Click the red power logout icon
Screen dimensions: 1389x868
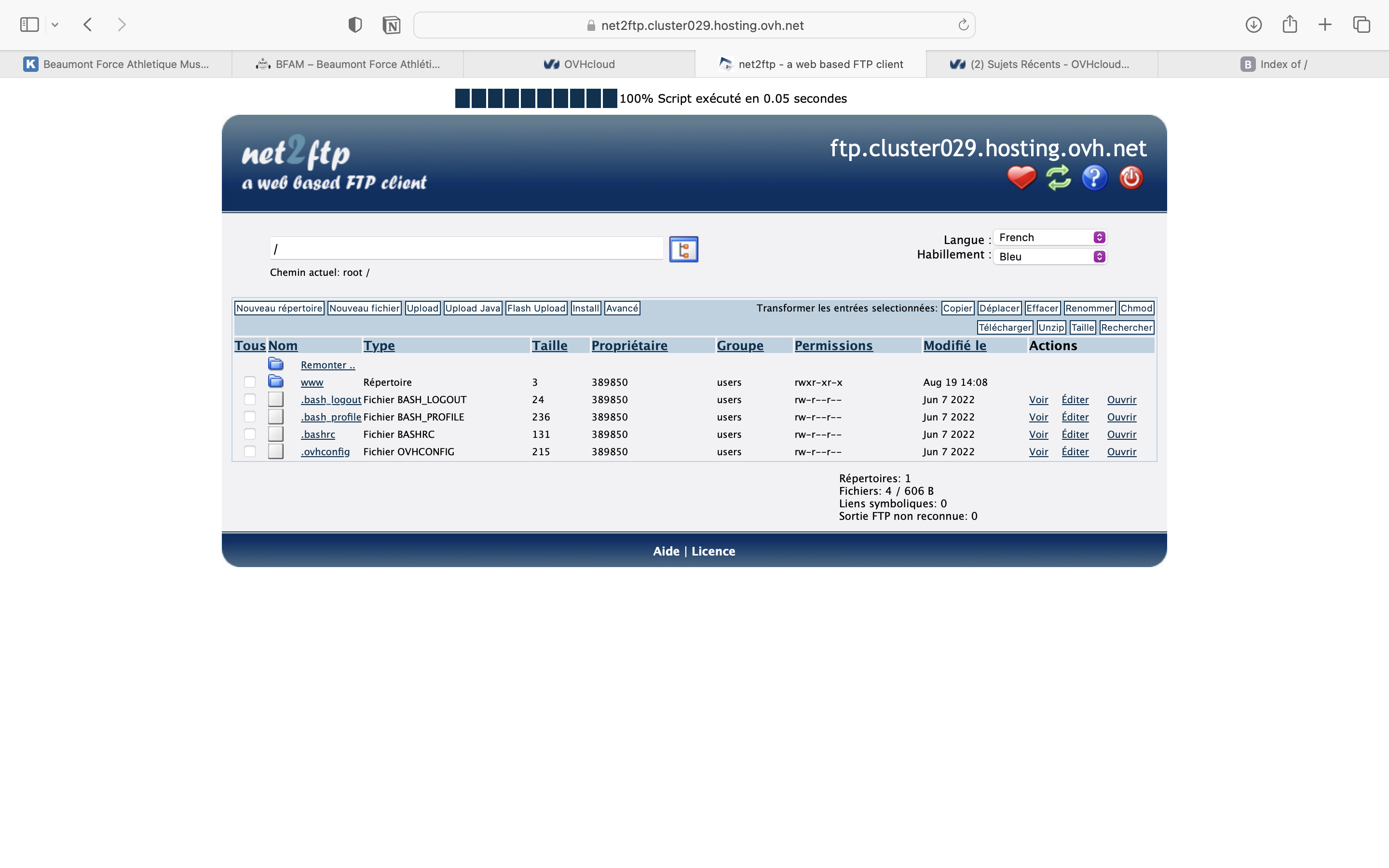tap(1130, 177)
